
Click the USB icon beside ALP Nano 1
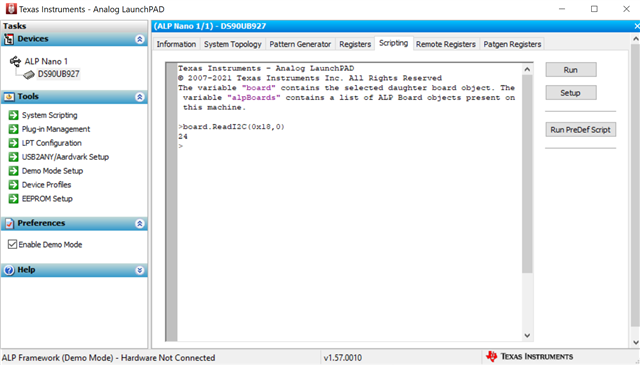point(15,61)
